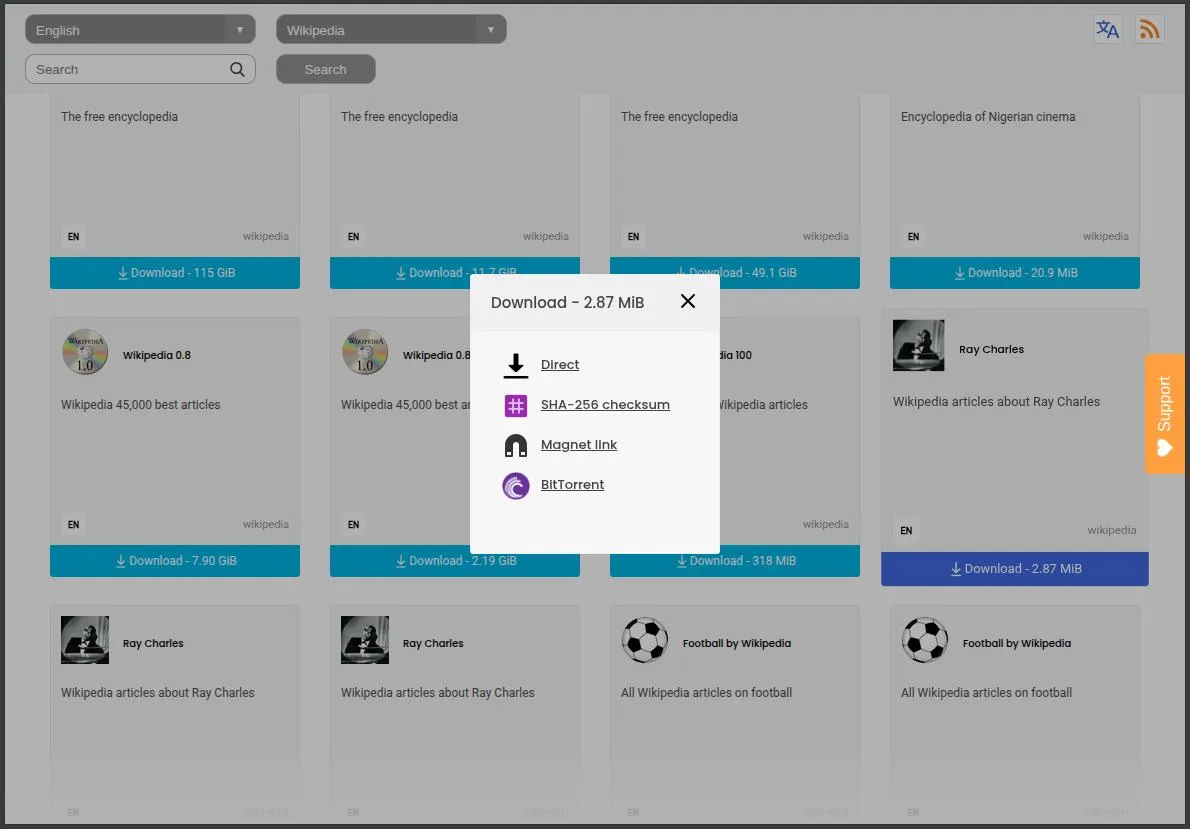Open the SHA-256 checksum link

click(x=605, y=405)
